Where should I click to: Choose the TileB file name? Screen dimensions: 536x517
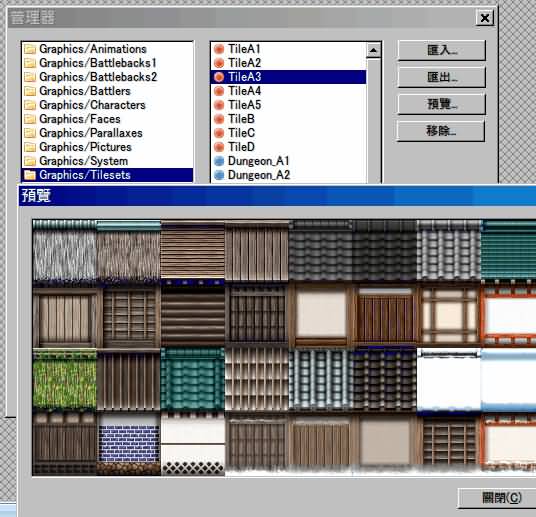point(241,119)
